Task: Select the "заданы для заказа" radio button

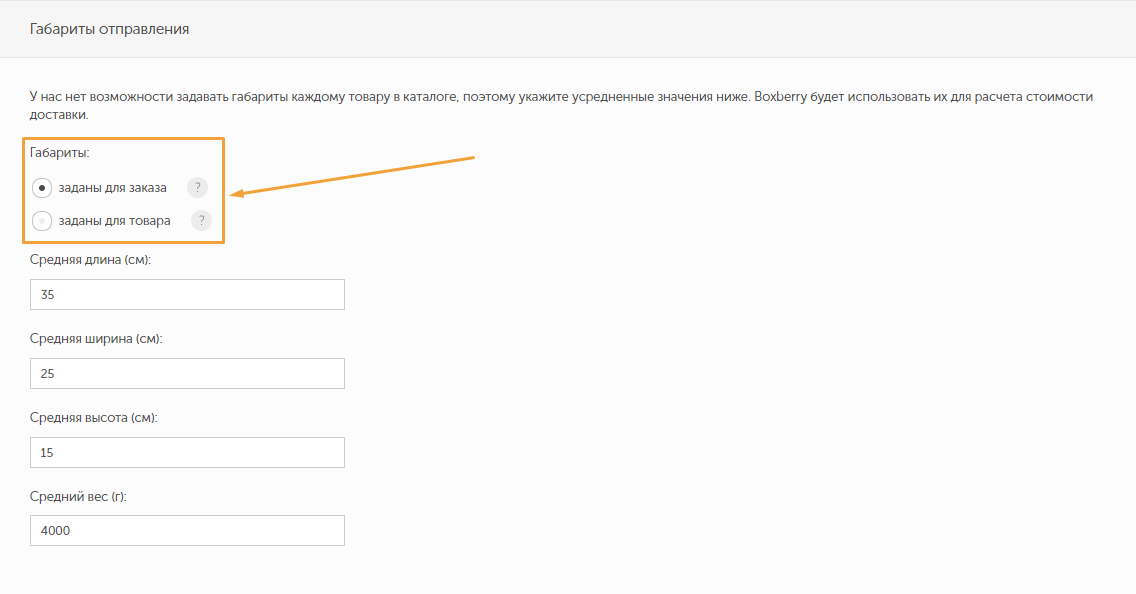Action: pyautogui.click(x=42, y=188)
